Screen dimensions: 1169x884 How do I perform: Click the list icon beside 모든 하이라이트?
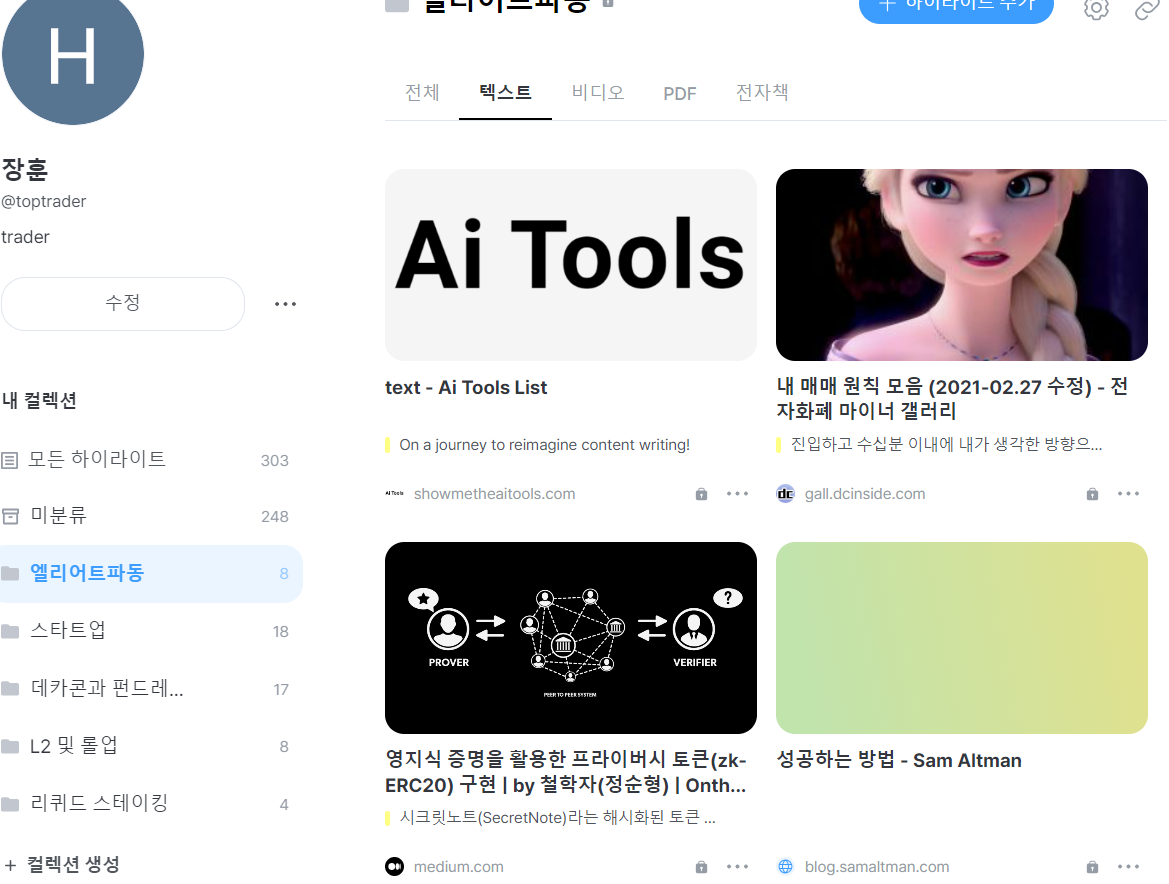(x=10, y=460)
